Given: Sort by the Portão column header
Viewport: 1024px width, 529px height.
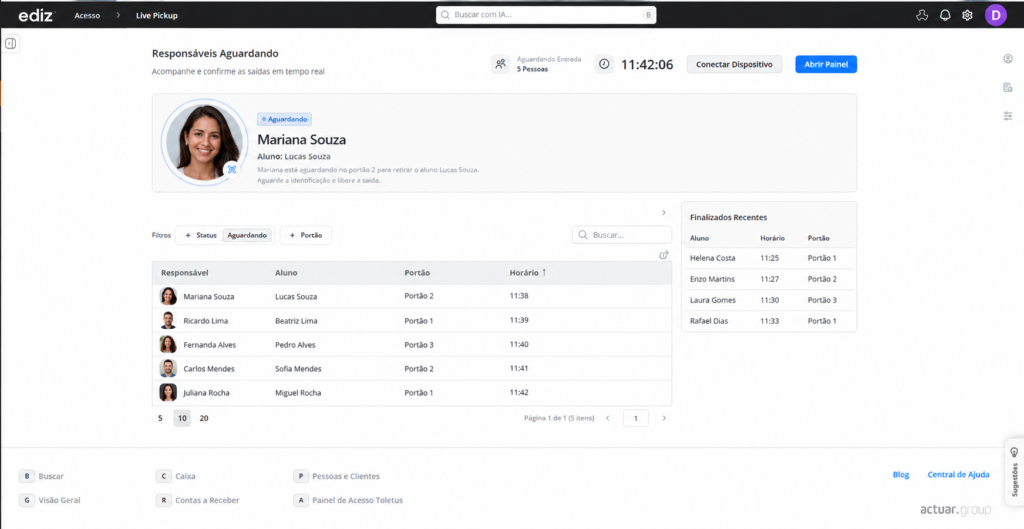Looking at the screenshot, I should pyautogui.click(x=417, y=273).
